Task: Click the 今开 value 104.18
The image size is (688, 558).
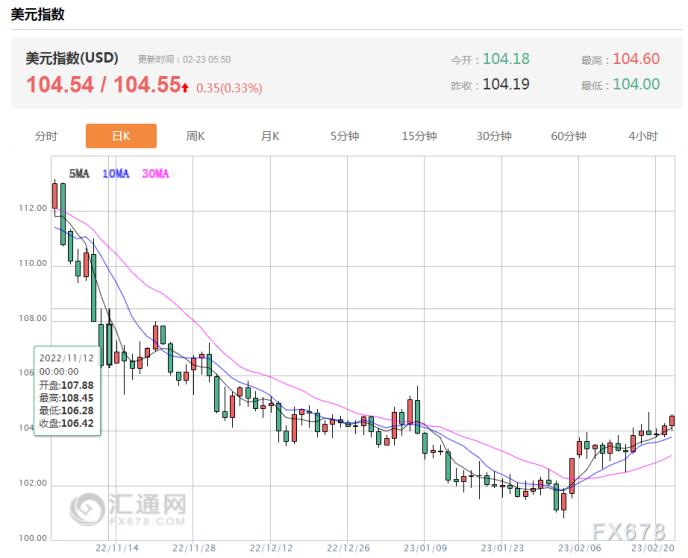Action: [506, 59]
